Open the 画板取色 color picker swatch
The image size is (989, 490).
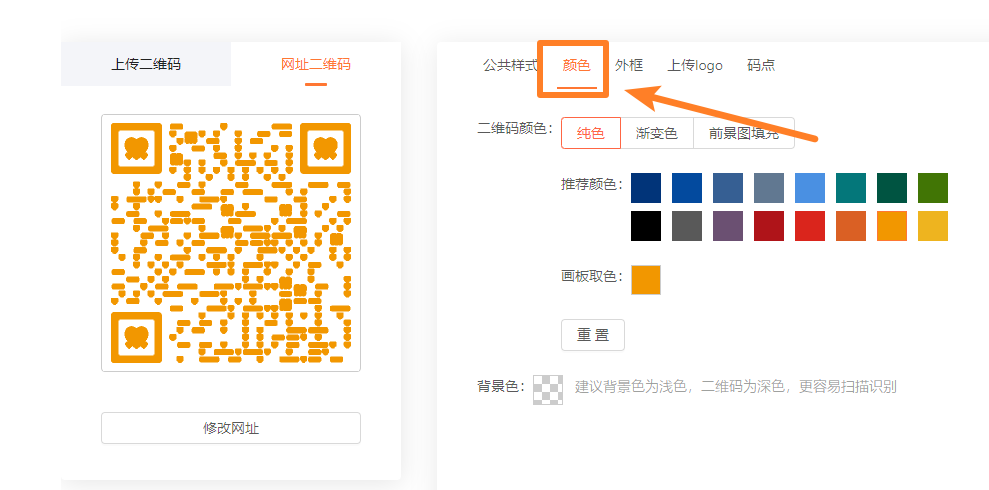pyautogui.click(x=646, y=280)
